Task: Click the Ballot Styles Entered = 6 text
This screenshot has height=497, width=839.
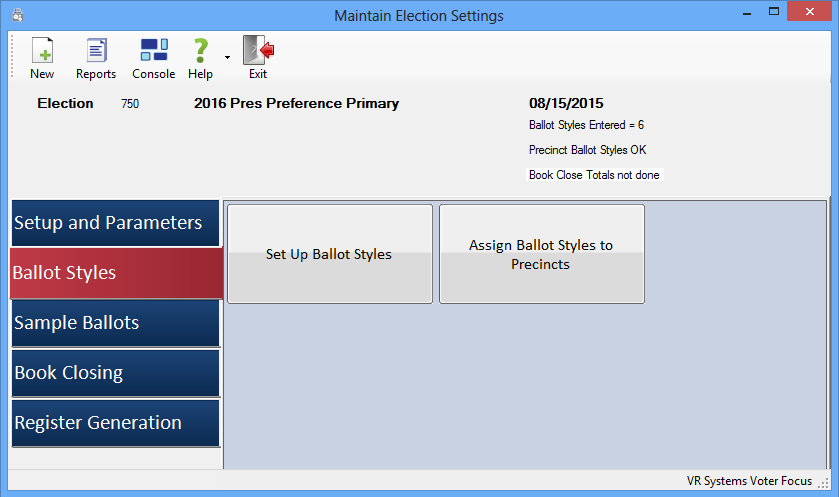Action: point(586,125)
